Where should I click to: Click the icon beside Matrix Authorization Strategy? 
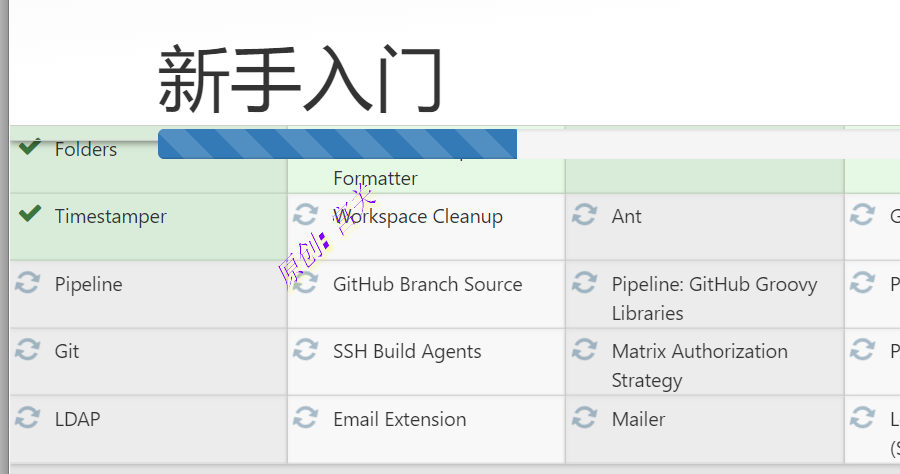pyautogui.click(x=584, y=351)
